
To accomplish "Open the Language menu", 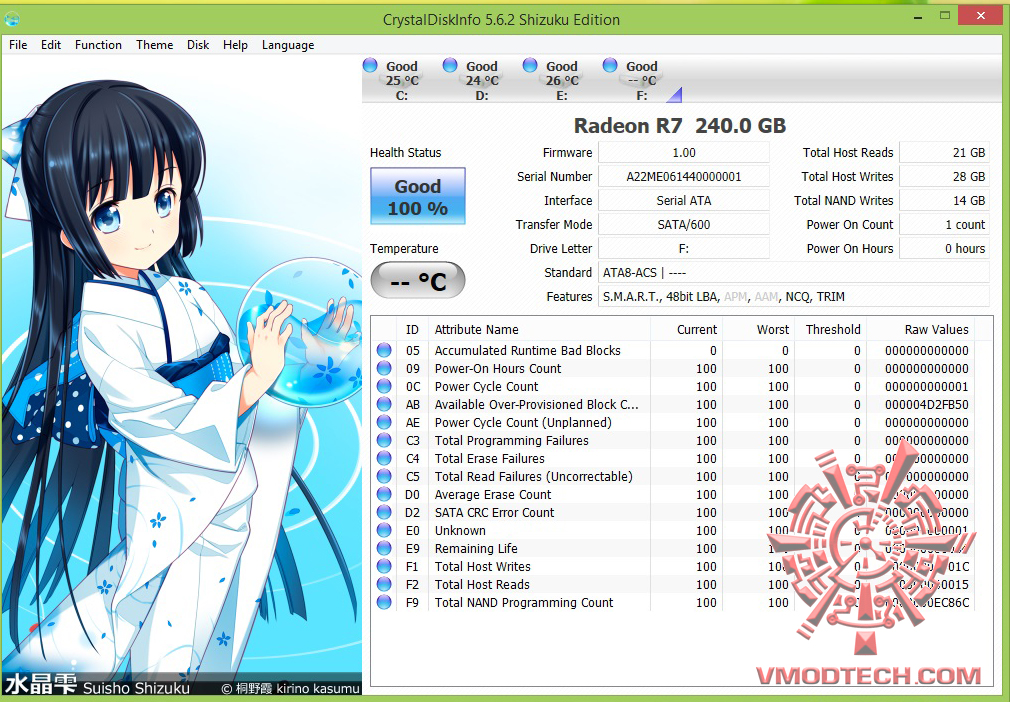I will click(x=288, y=44).
